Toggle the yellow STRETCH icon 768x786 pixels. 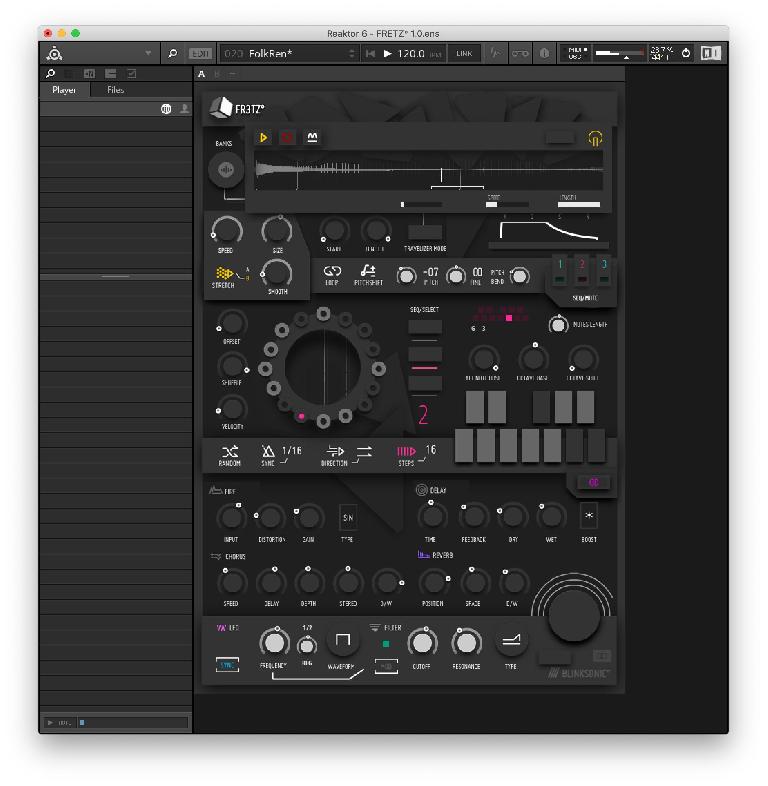[224, 273]
